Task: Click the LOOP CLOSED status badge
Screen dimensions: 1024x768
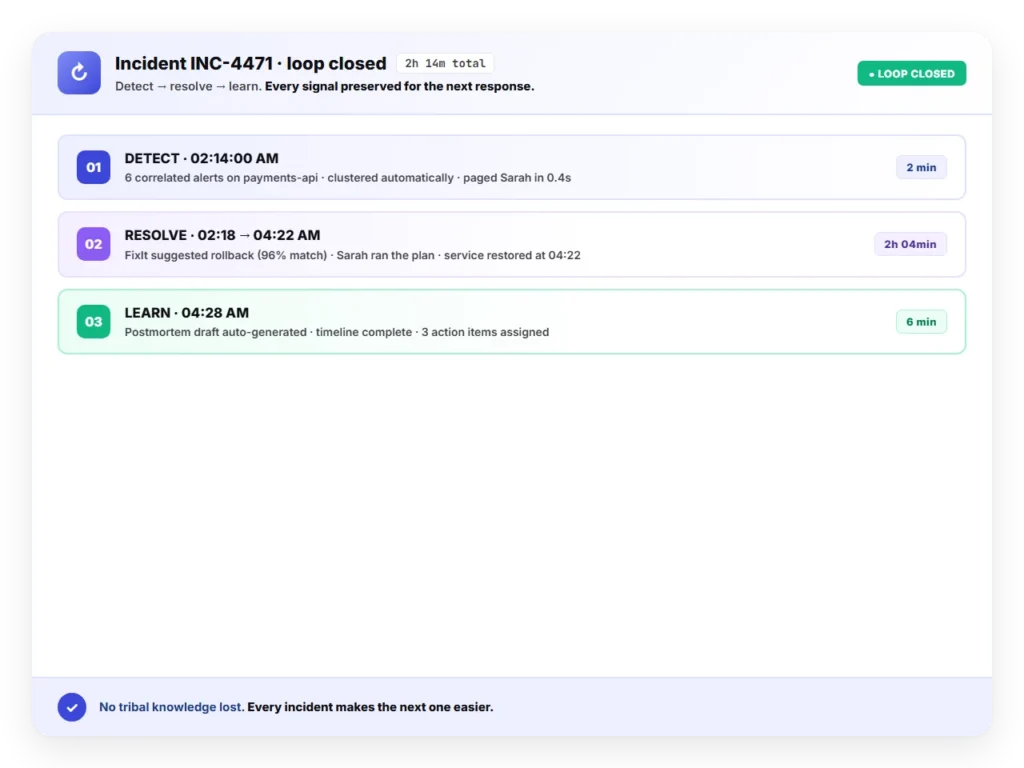Action: click(x=912, y=74)
